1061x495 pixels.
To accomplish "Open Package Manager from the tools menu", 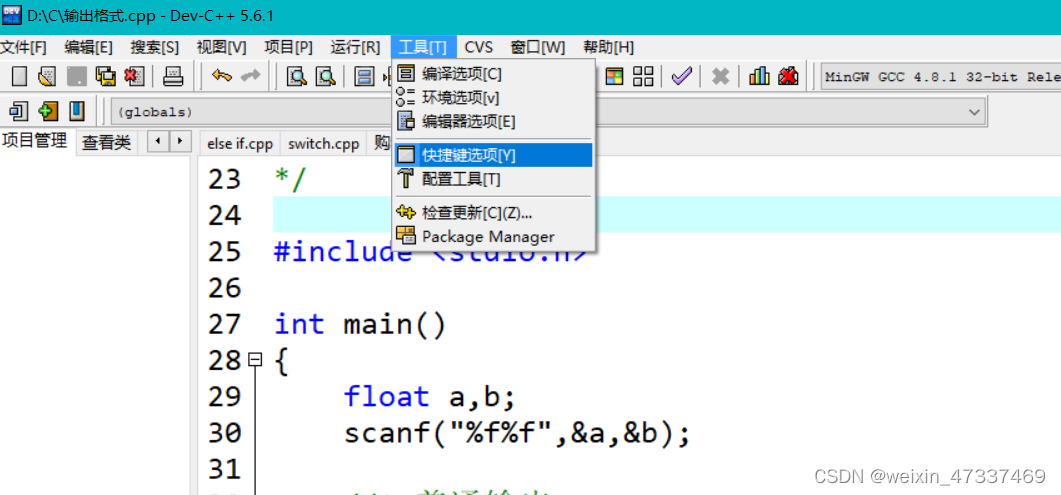I will point(493,237).
